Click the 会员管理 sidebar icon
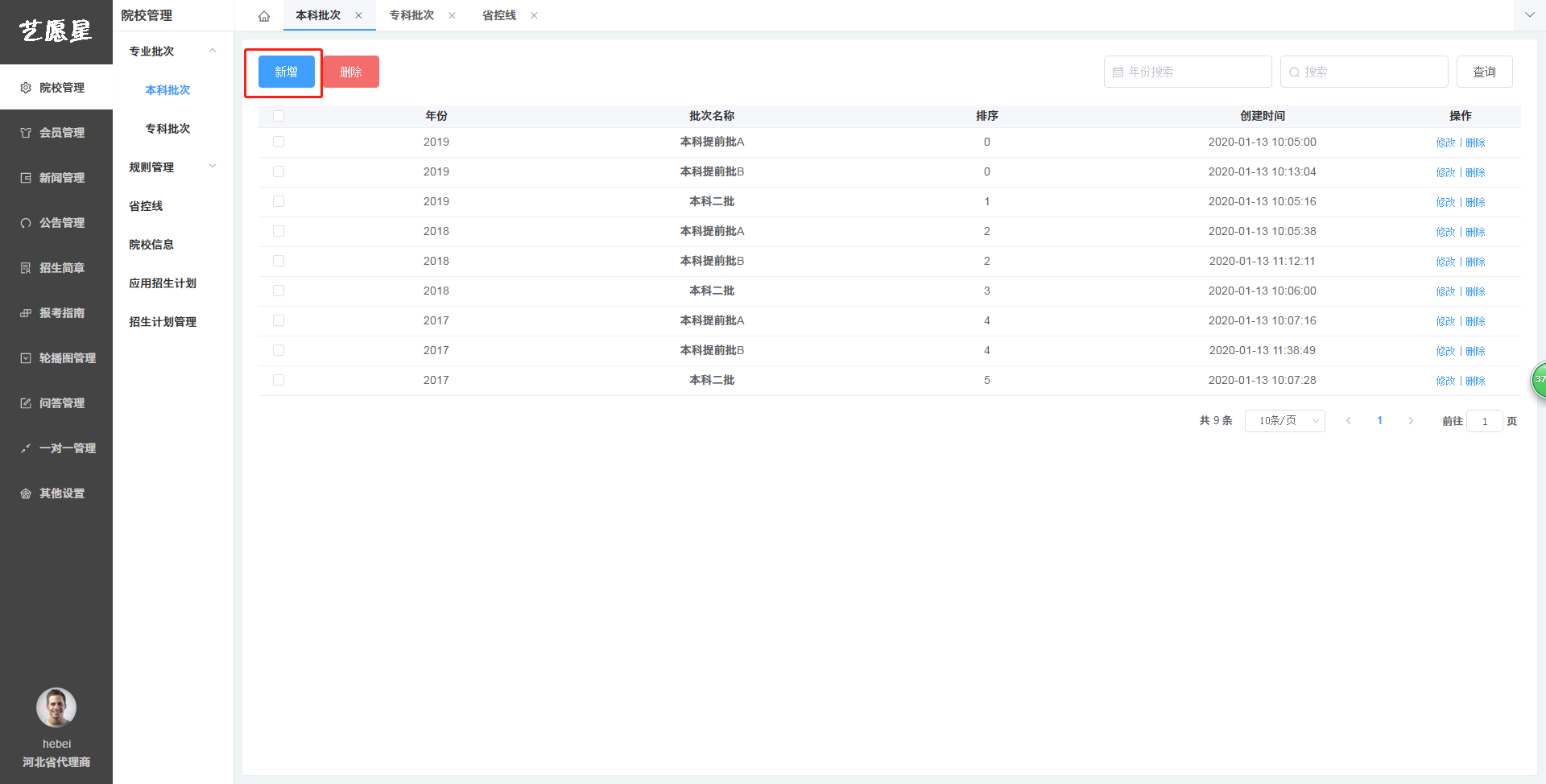 click(x=26, y=133)
